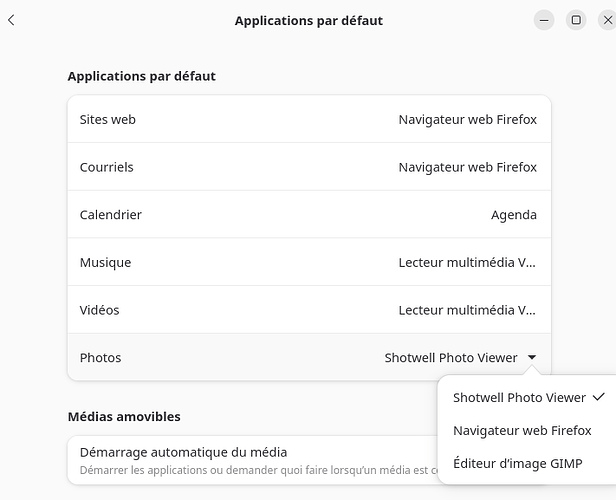Viewport: 616px width, 500px height.
Task: Maximize the settings window
Action: point(576,20)
